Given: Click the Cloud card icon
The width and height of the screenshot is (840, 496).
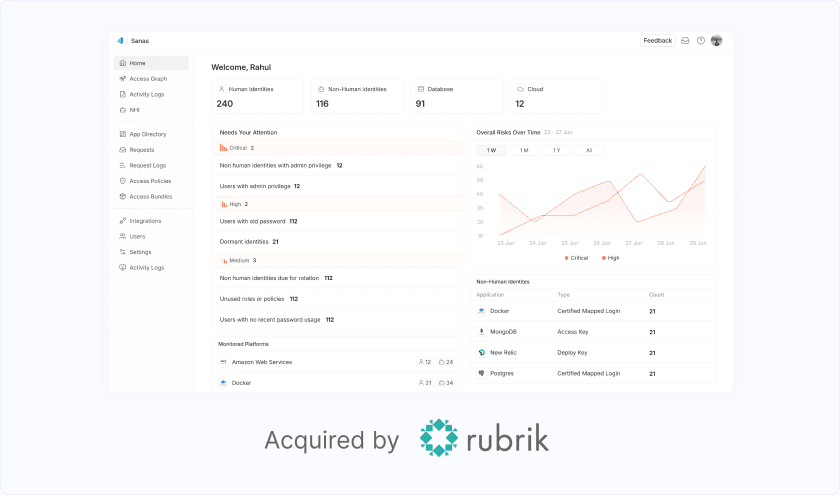Looking at the screenshot, I should pyautogui.click(x=520, y=89).
